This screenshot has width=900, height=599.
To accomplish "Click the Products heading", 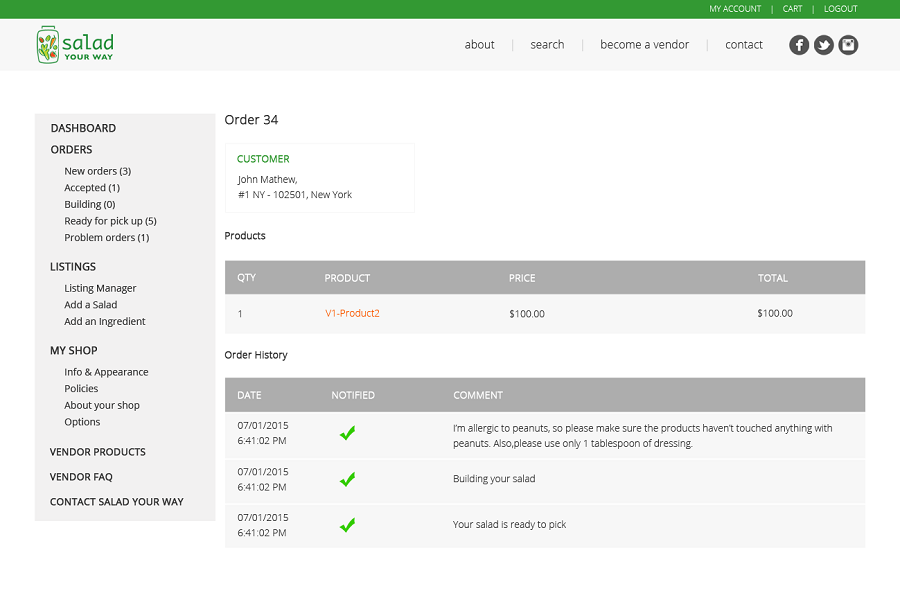I will click(x=245, y=236).
